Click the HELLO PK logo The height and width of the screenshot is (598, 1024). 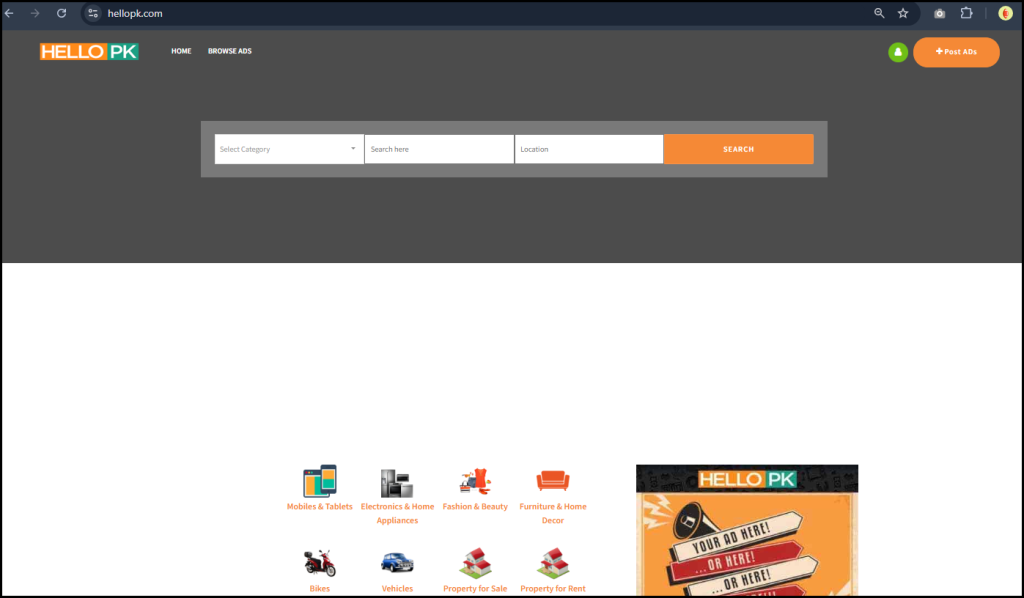pos(89,51)
